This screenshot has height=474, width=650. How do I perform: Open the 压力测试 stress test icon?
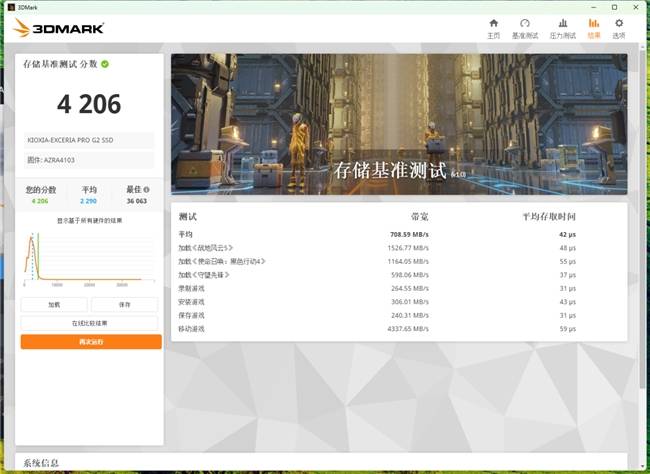(x=563, y=23)
